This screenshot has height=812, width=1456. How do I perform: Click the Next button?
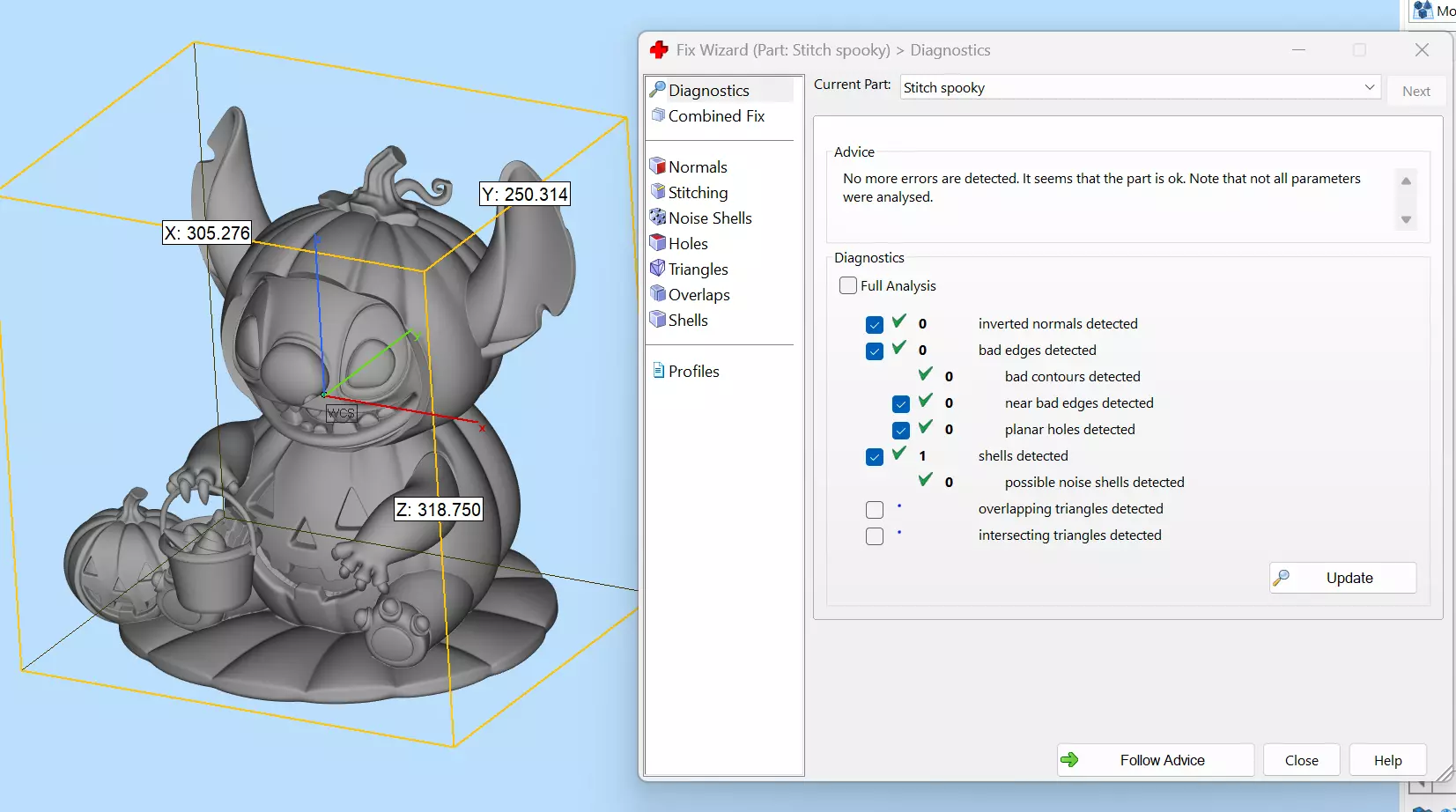(x=1415, y=91)
